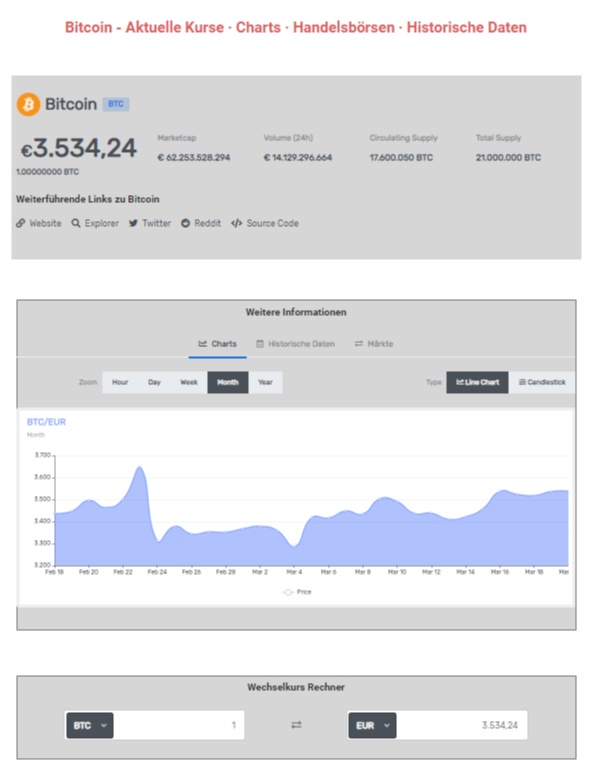Open the Website link
This screenshot has height=771, width=609.
click(x=39, y=223)
